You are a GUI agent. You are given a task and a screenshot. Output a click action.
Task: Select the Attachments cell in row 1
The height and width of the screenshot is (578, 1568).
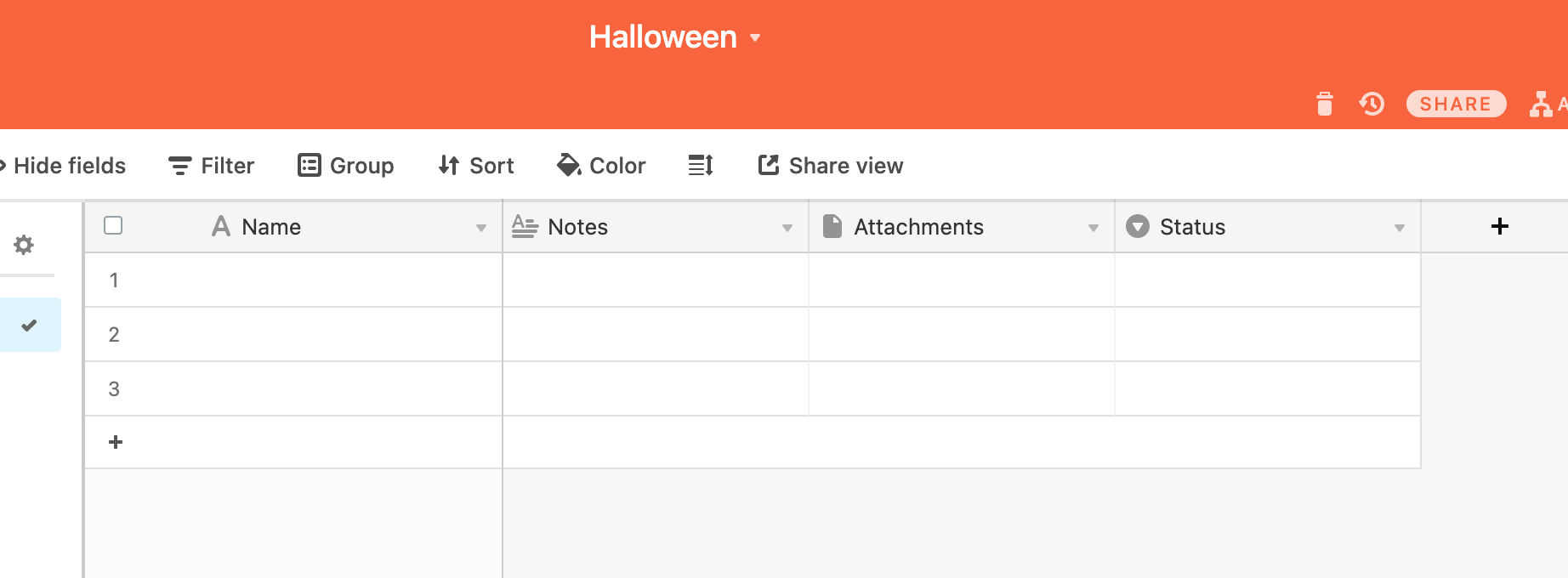pyautogui.click(x=962, y=280)
